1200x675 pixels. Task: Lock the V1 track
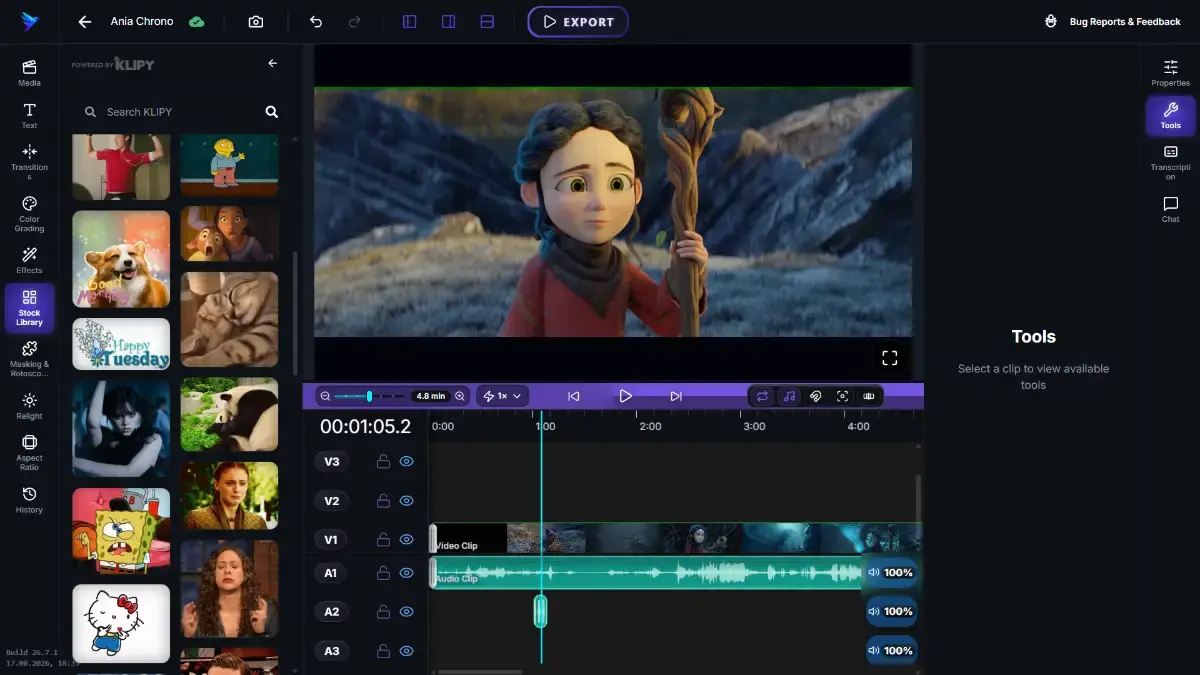tap(383, 539)
